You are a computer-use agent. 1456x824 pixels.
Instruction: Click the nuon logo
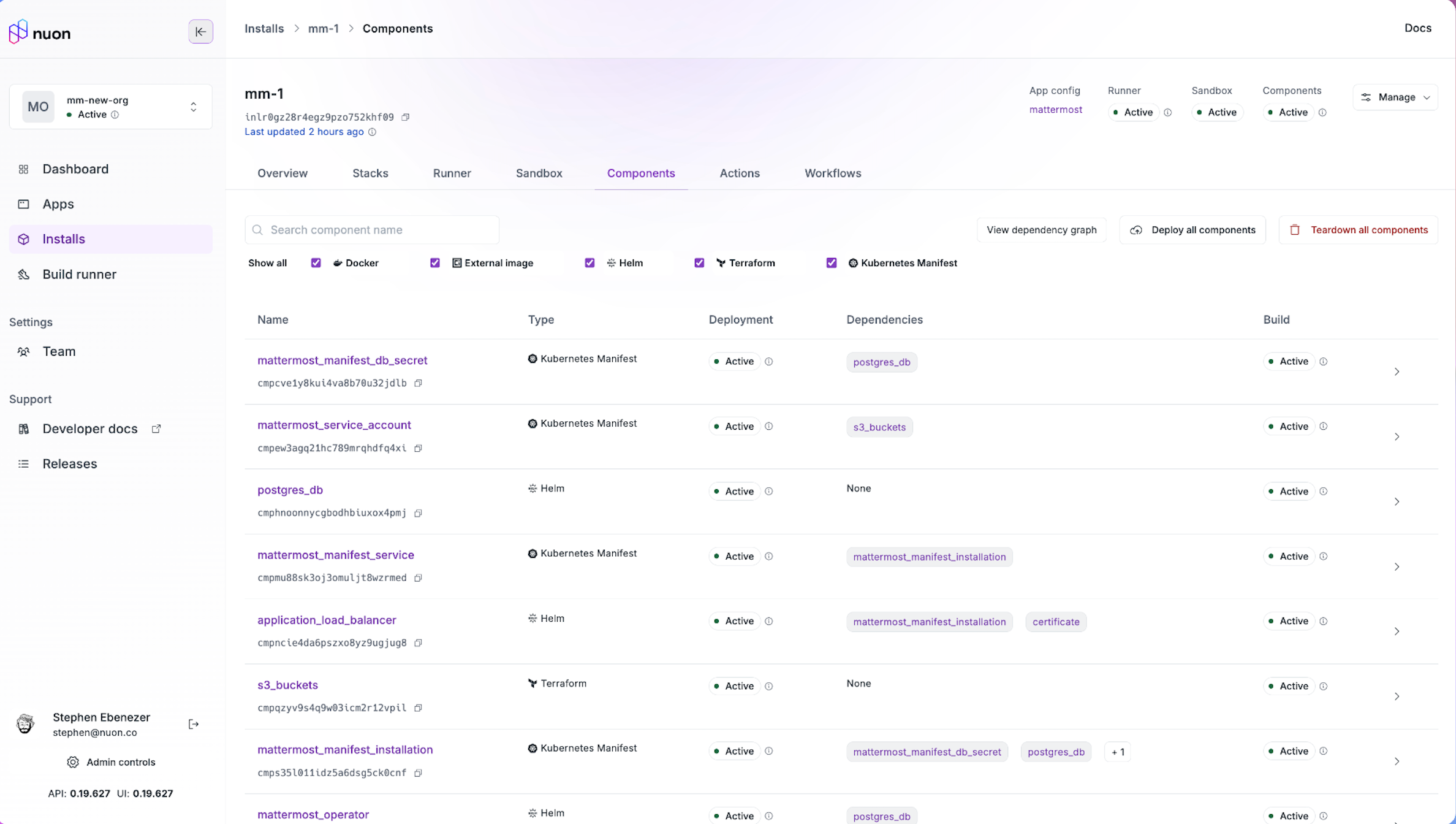40,32
